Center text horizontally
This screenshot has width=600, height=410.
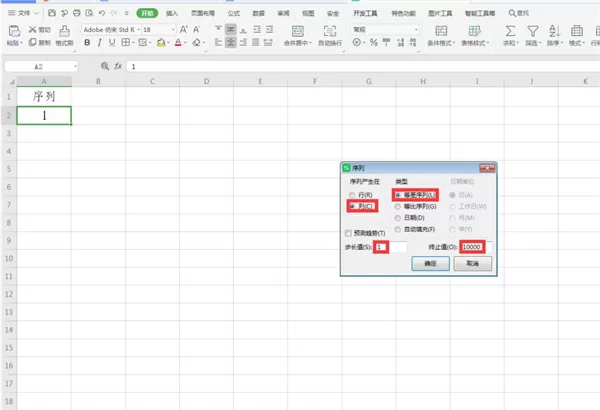(230, 42)
